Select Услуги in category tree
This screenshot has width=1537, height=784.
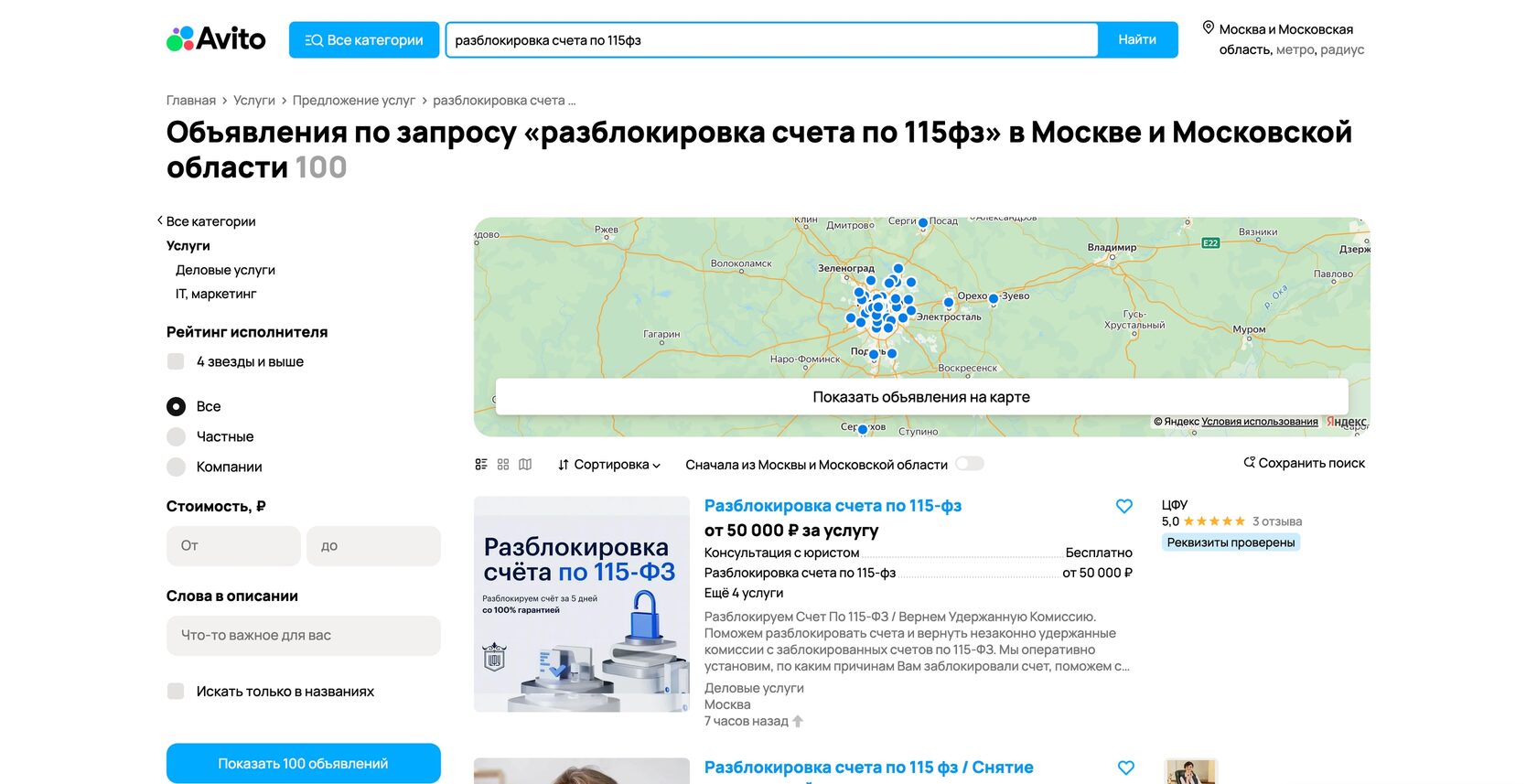point(188,245)
